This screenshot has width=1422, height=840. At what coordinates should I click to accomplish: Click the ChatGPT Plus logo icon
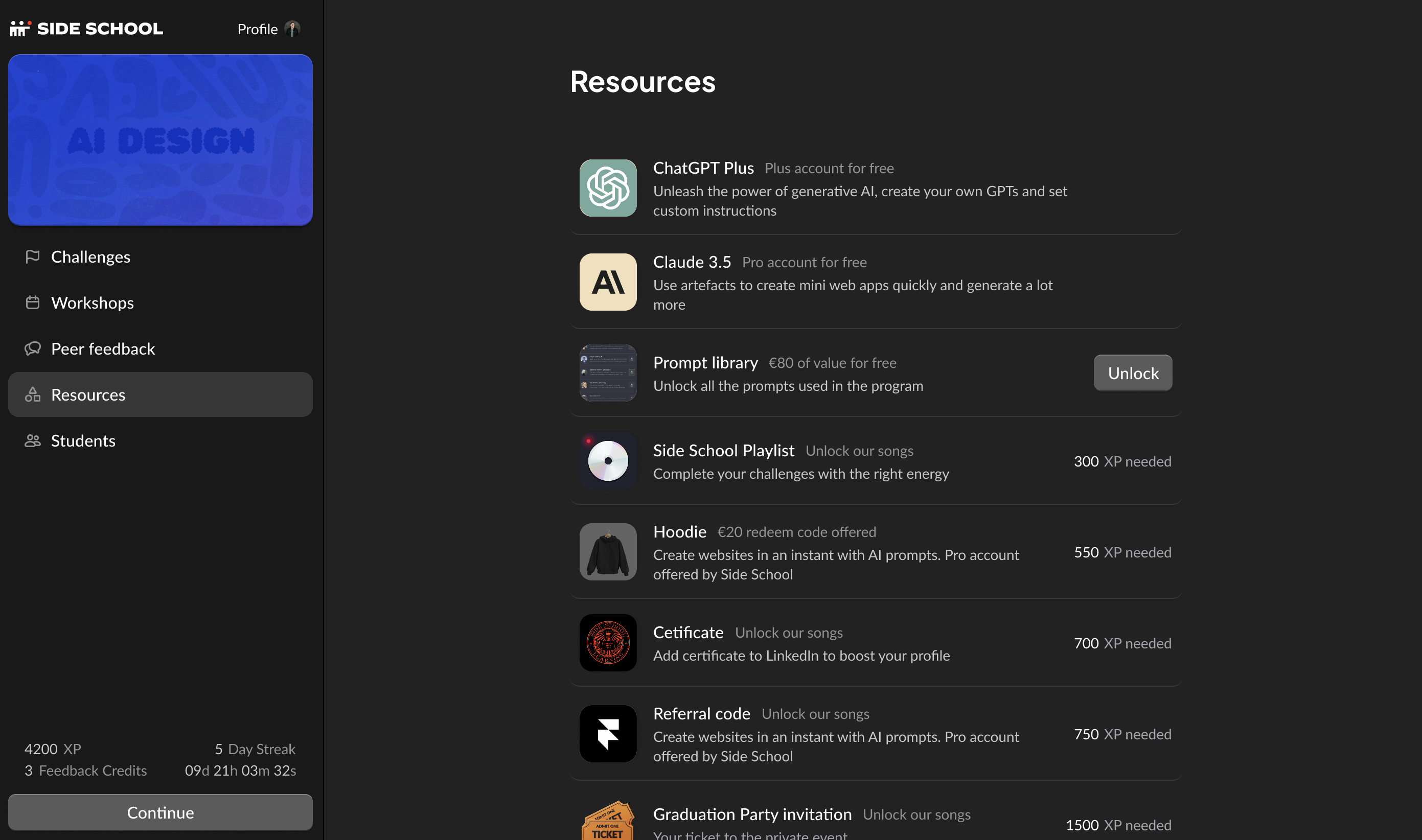[x=607, y=188]
